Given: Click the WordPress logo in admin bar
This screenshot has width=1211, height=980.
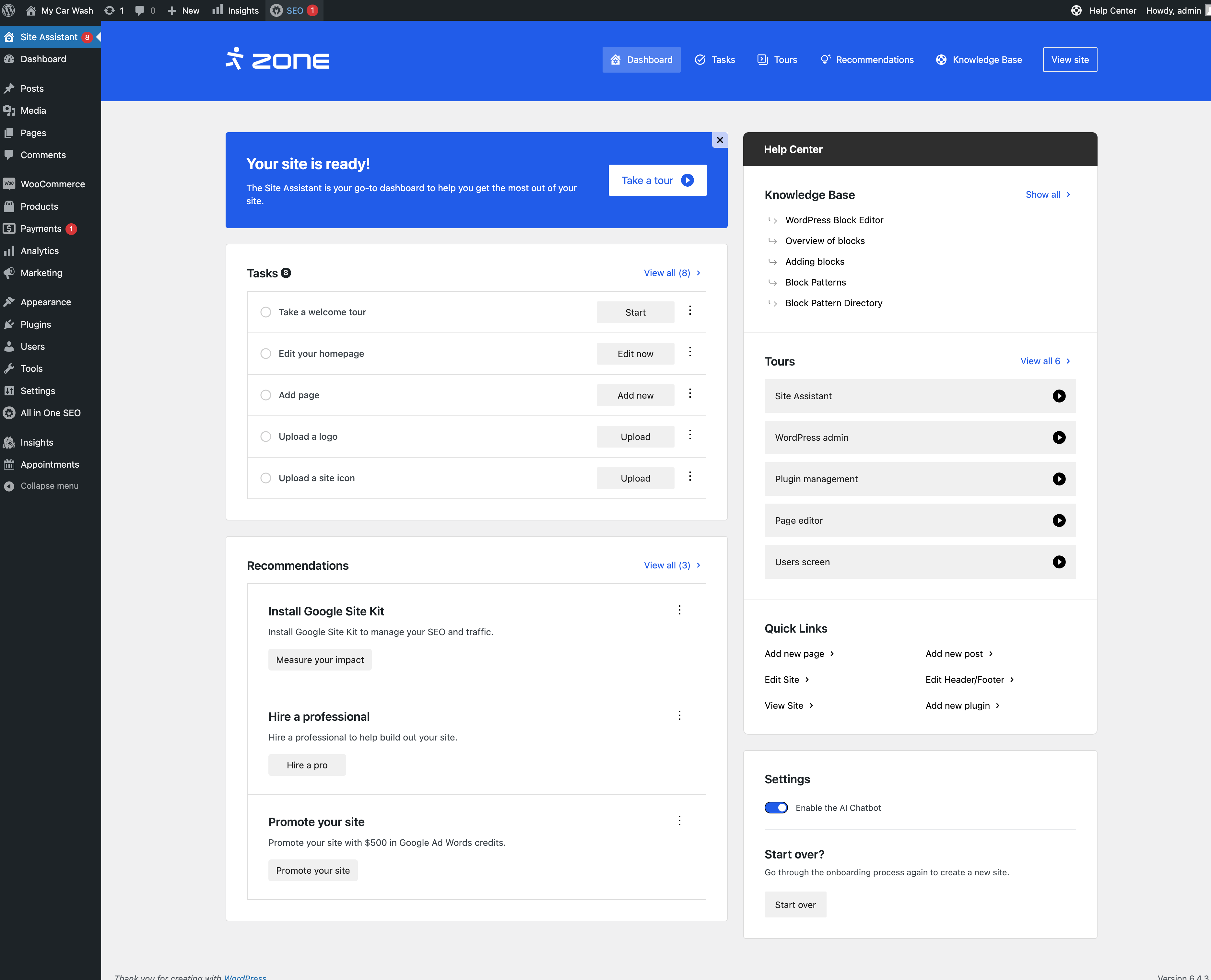Looking at the screenshot, I should [x=9, y=10].
